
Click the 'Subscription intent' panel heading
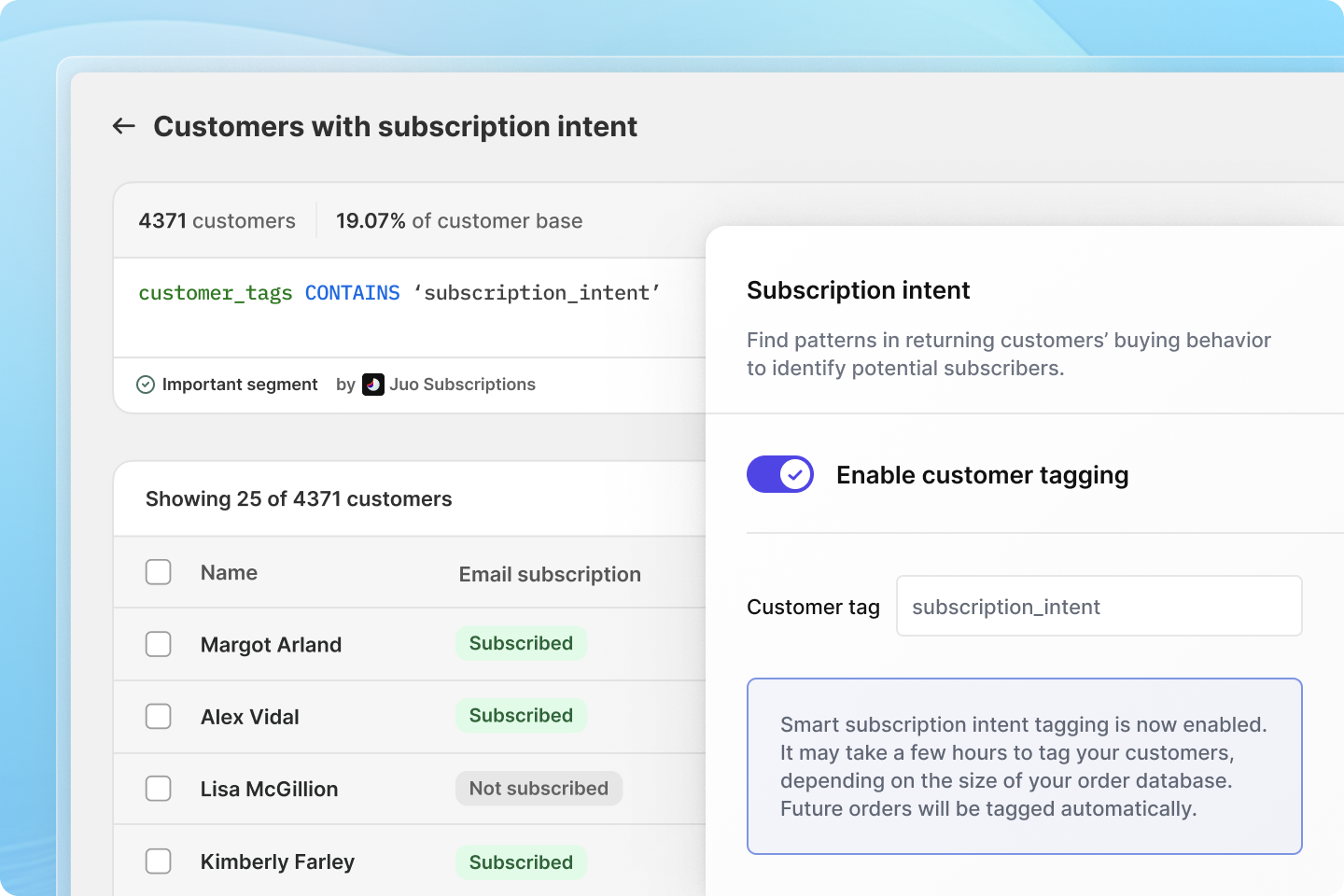[859, 290]
